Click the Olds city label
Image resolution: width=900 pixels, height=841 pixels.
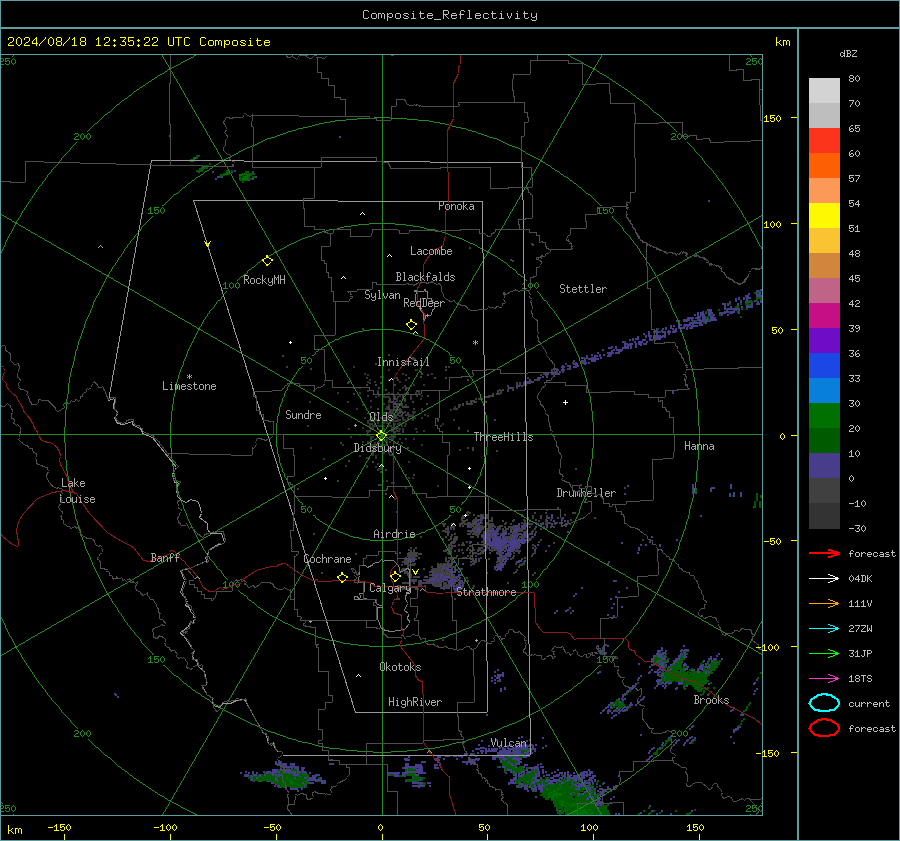coord(381,417)
